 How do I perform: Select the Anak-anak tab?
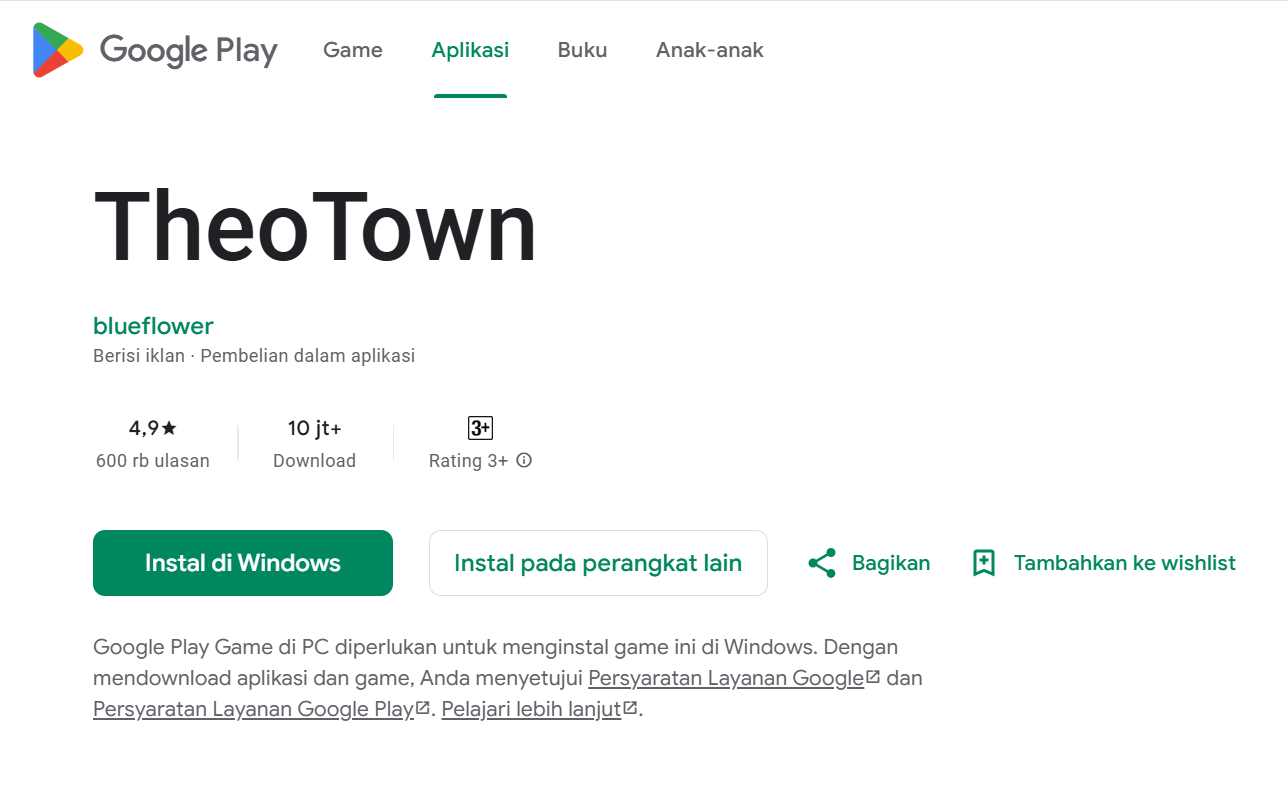[710, 50]
